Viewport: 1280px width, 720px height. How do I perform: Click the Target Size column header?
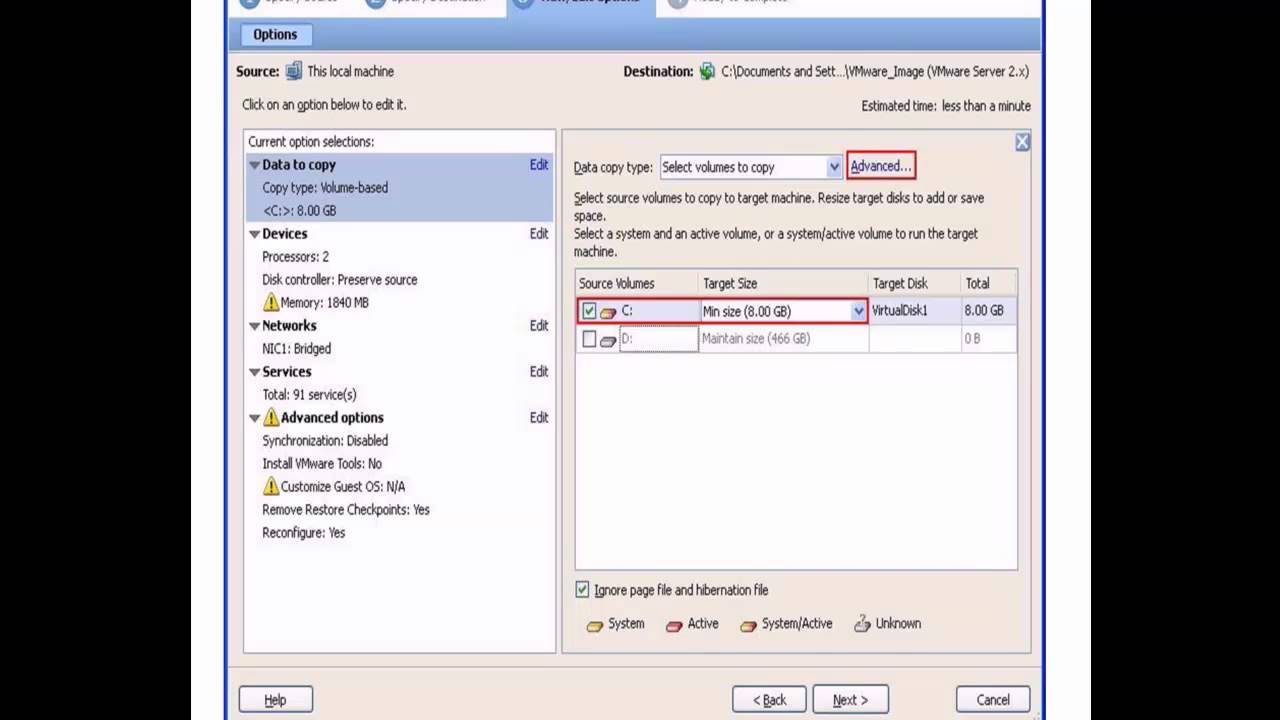783,284
